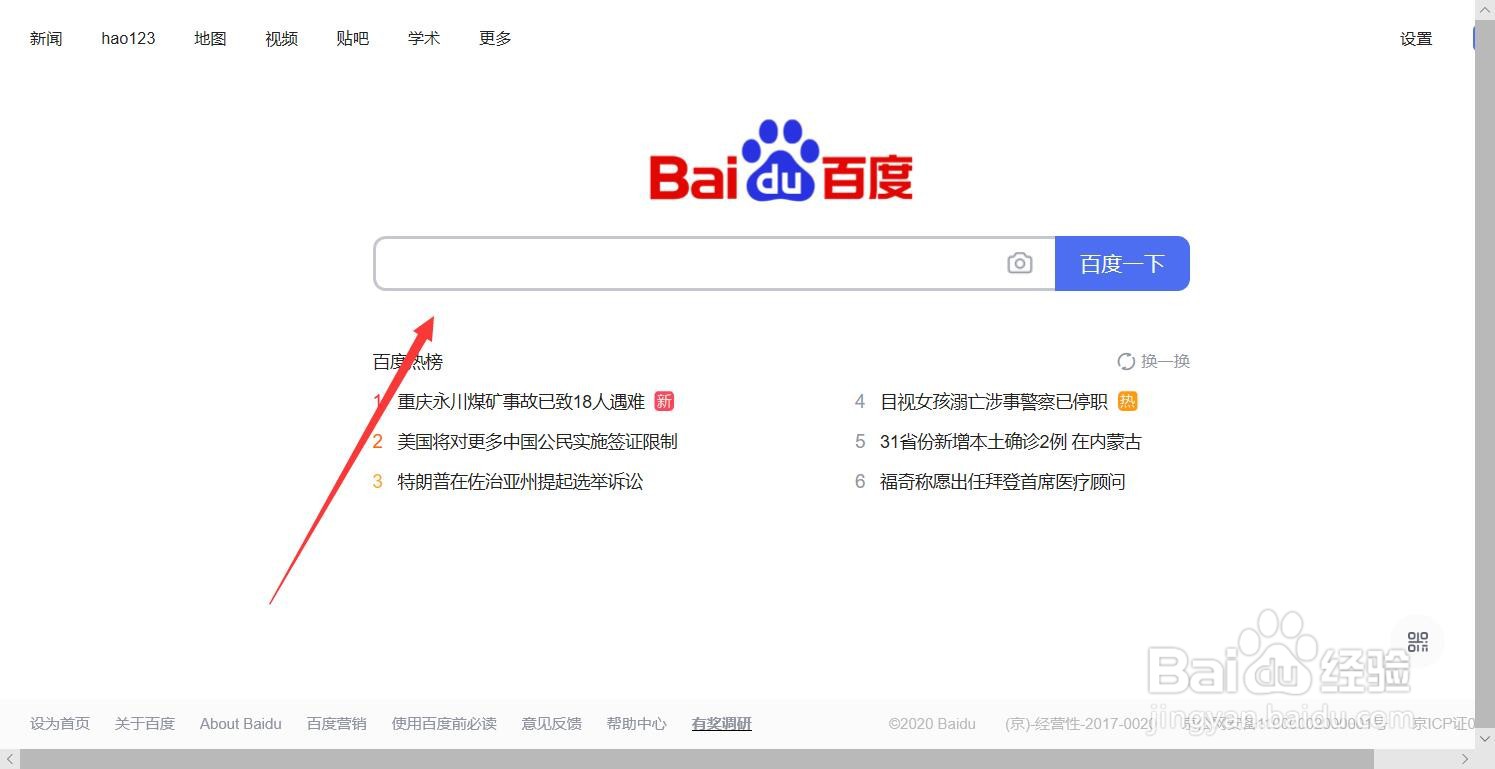
Task: Click the refresh icon beside 换一换
Action: (x=1126, y=361)
